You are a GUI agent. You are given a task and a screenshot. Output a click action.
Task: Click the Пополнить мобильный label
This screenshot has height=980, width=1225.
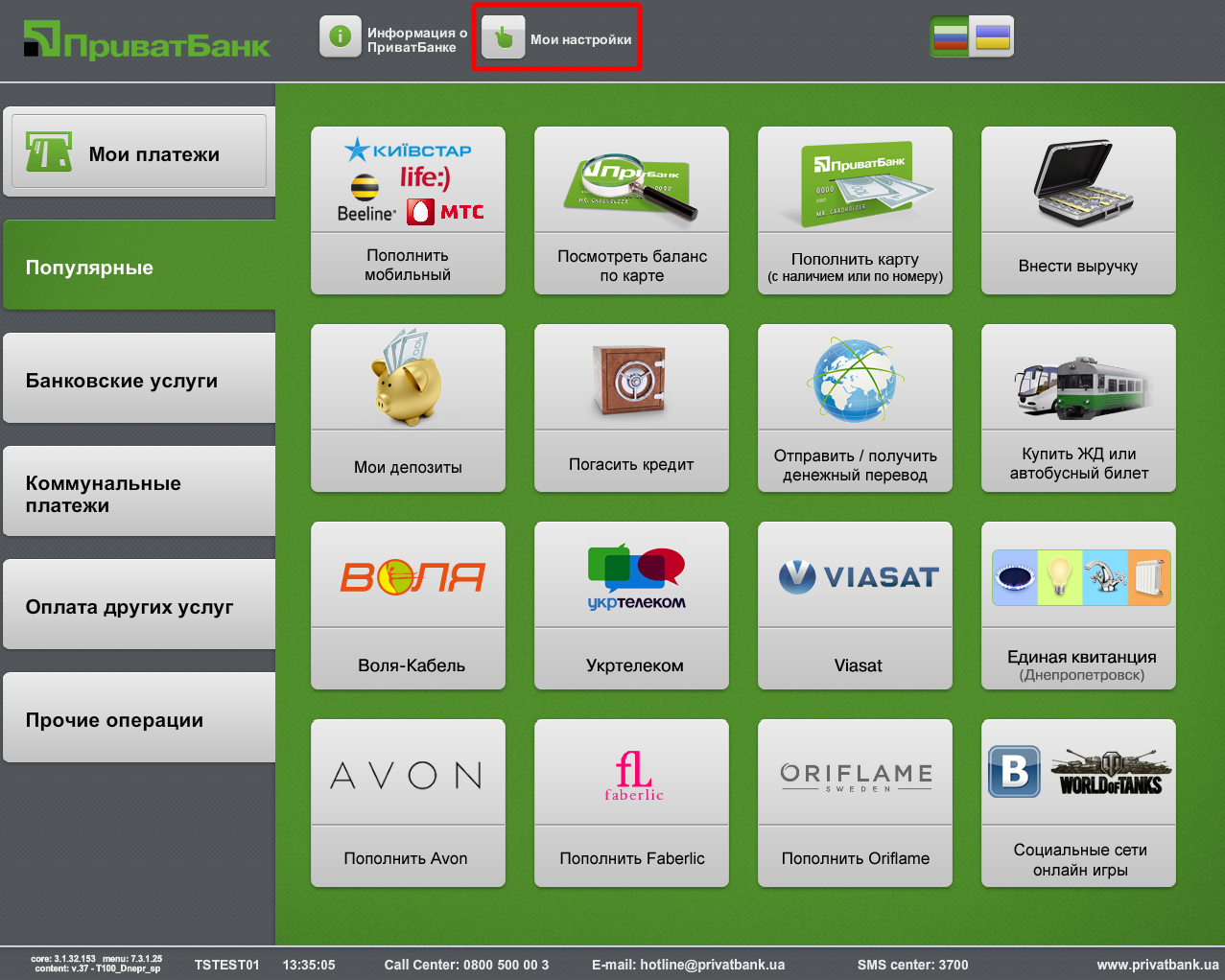tap(408, 265)
